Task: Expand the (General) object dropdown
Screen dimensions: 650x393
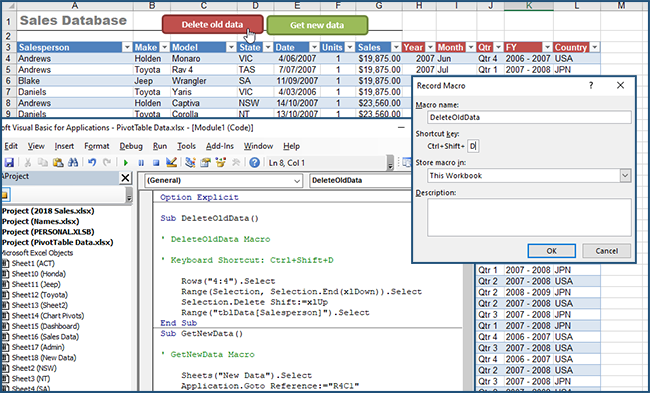Action: click(x=297, y=181)
